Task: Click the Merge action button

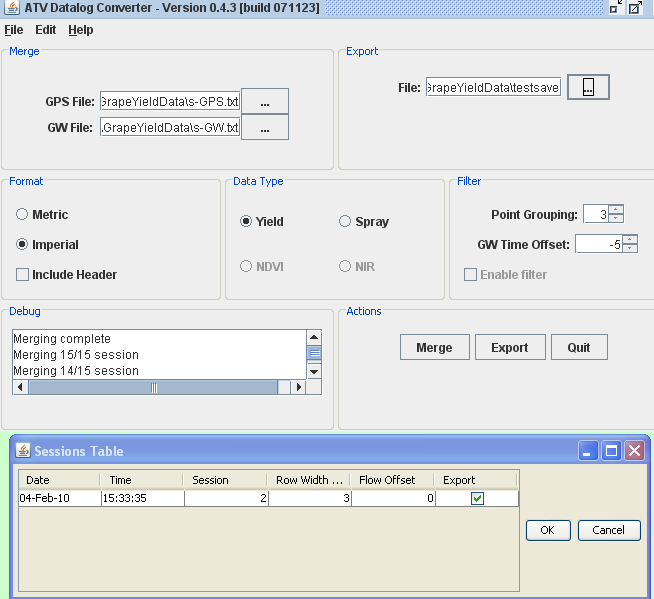Action: (x=434, y=347)
